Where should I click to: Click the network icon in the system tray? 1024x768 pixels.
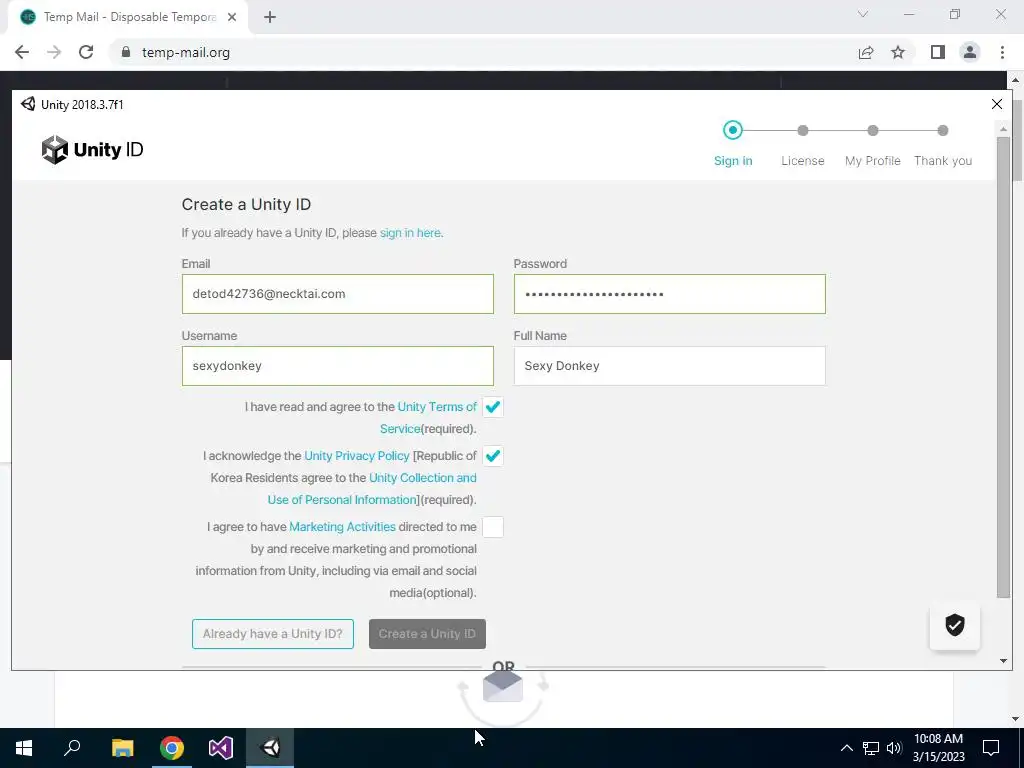tap(871, 748)
